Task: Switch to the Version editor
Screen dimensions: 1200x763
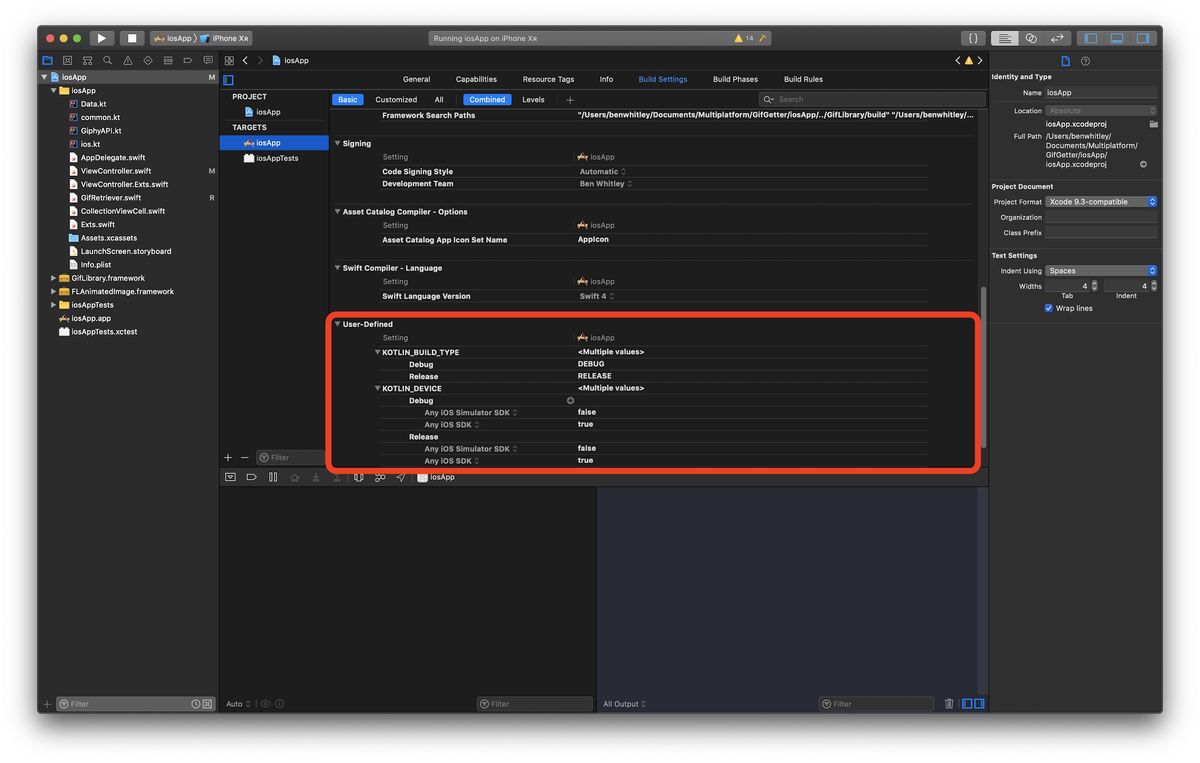Action: coord(1057,38)
